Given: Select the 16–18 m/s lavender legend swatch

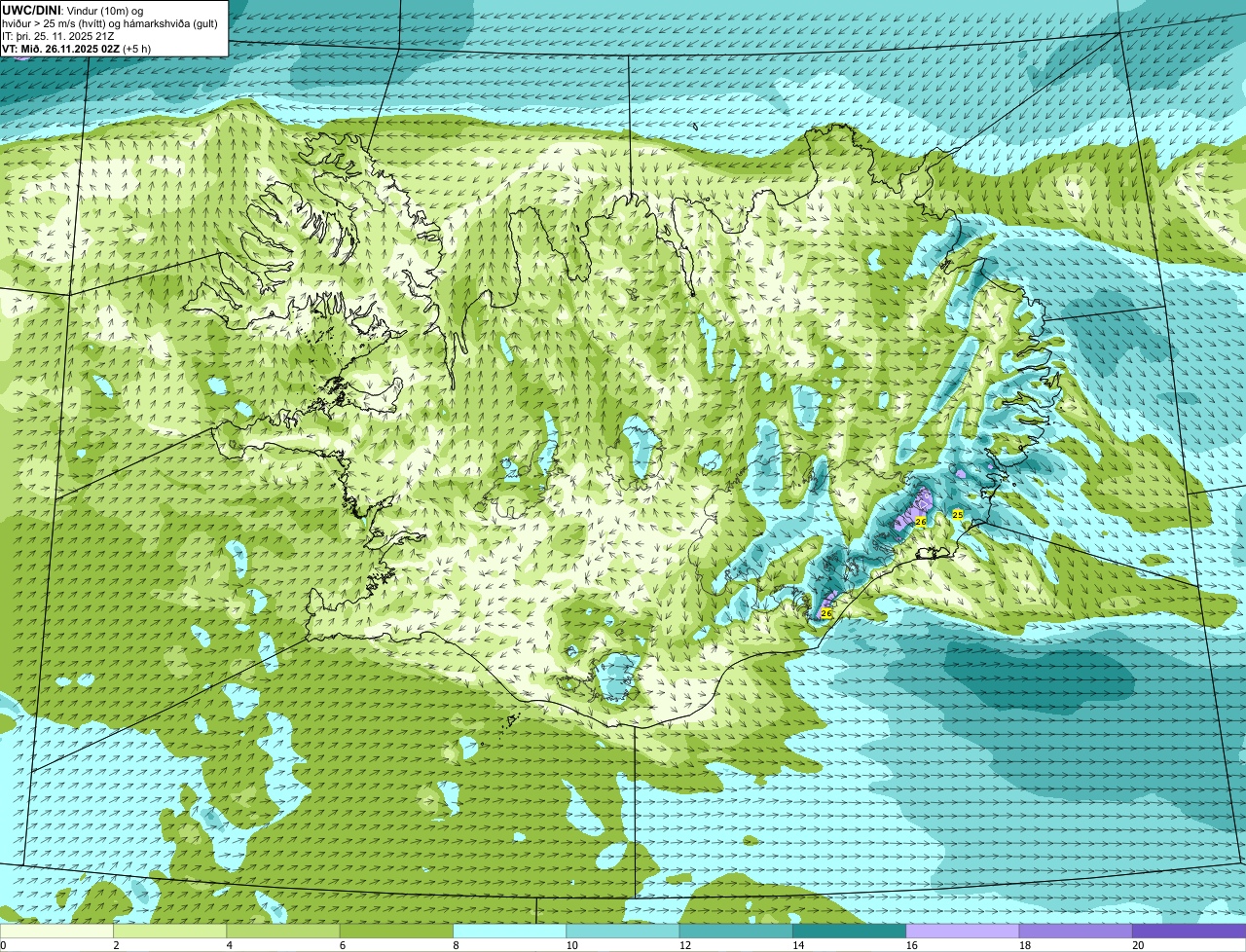Looking at the screenshot, I should coord(963,932).
